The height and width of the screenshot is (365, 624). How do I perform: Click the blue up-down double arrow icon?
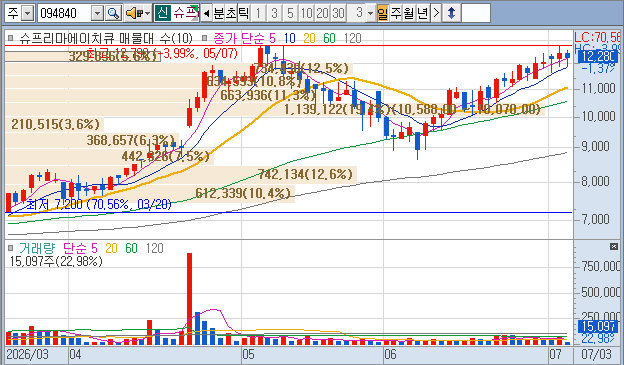[451, 13]
